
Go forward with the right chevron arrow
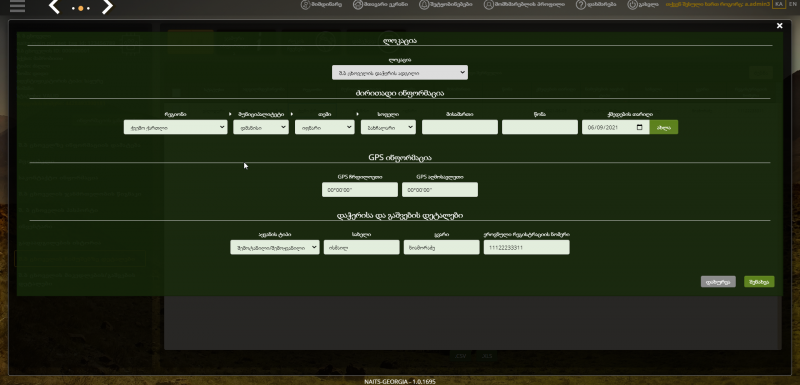pos(107,7)
